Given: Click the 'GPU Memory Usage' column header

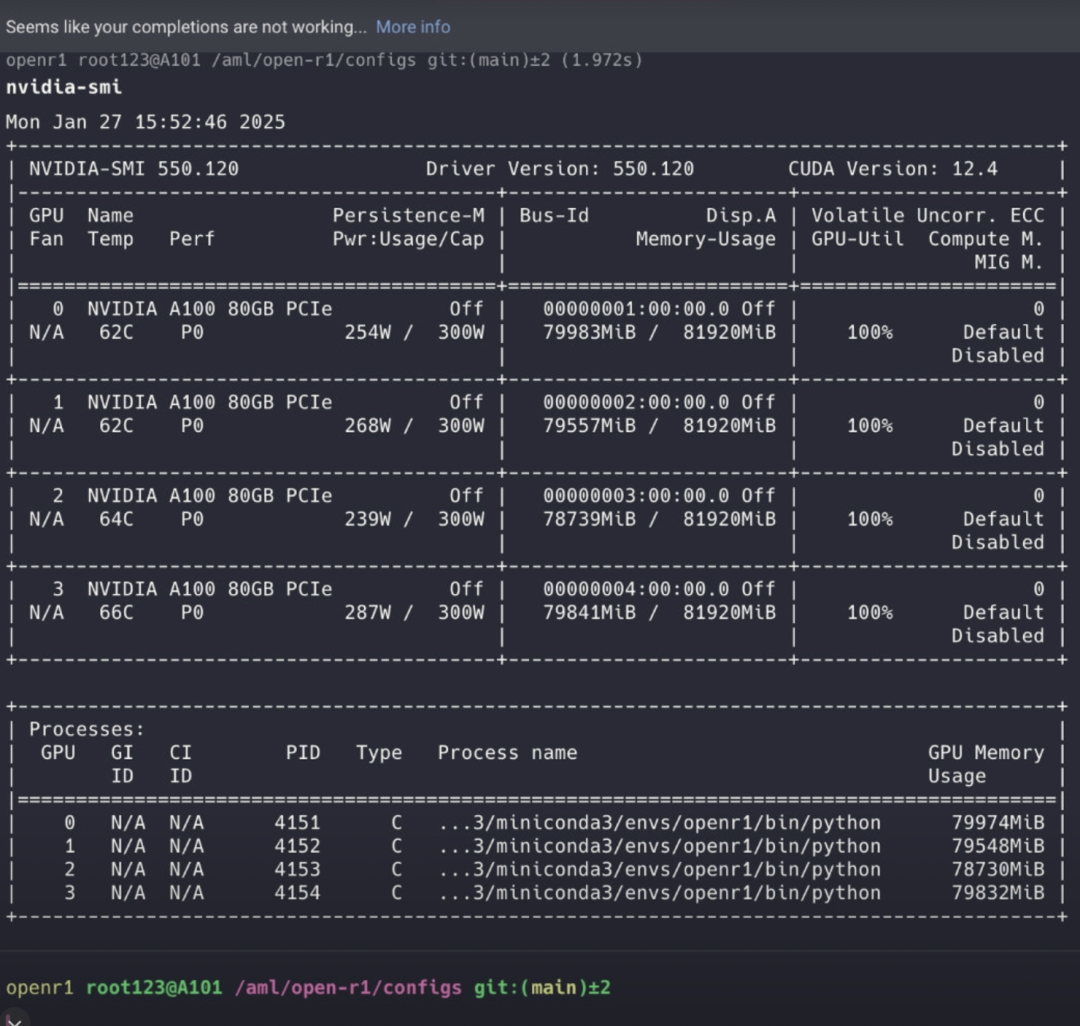Looking at the screenshot, I should [986, 764].
